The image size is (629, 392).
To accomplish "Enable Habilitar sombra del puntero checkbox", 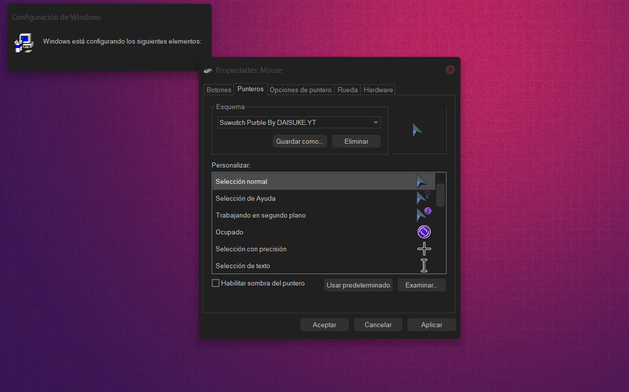I will point(215,283).
